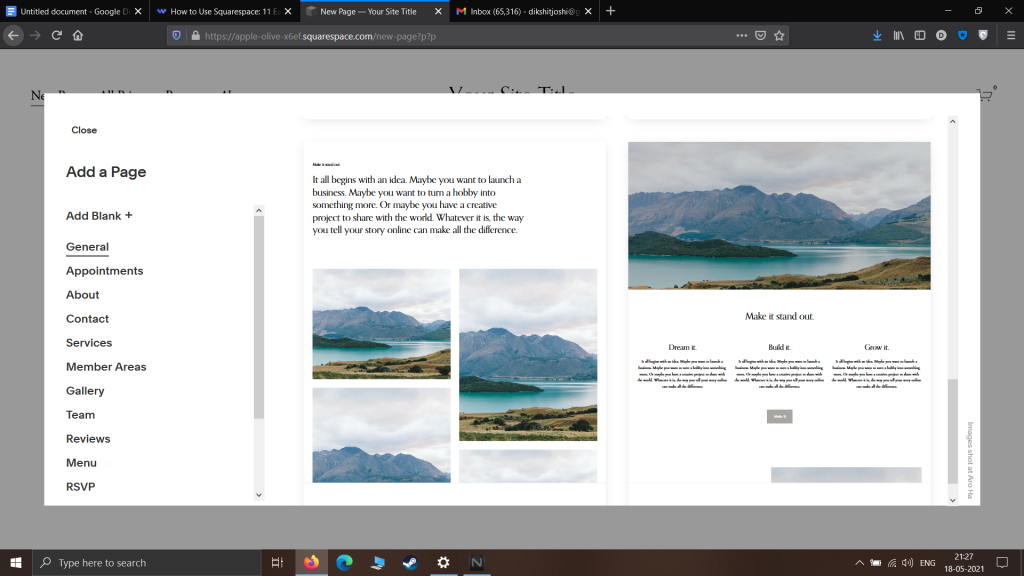Open a new browser tab
This screenshot has width=1024, height=576.
611,11
